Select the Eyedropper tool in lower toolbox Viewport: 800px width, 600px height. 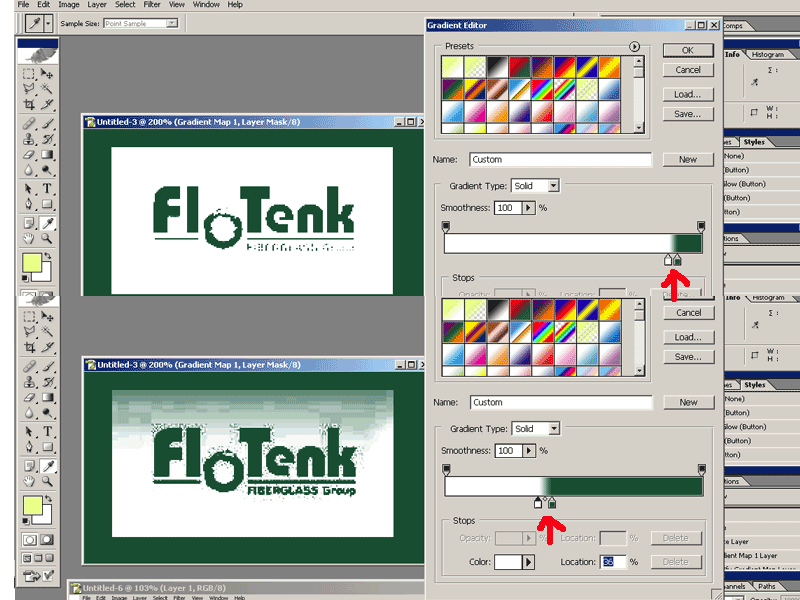pyautogui.click(x=47, y=466)
